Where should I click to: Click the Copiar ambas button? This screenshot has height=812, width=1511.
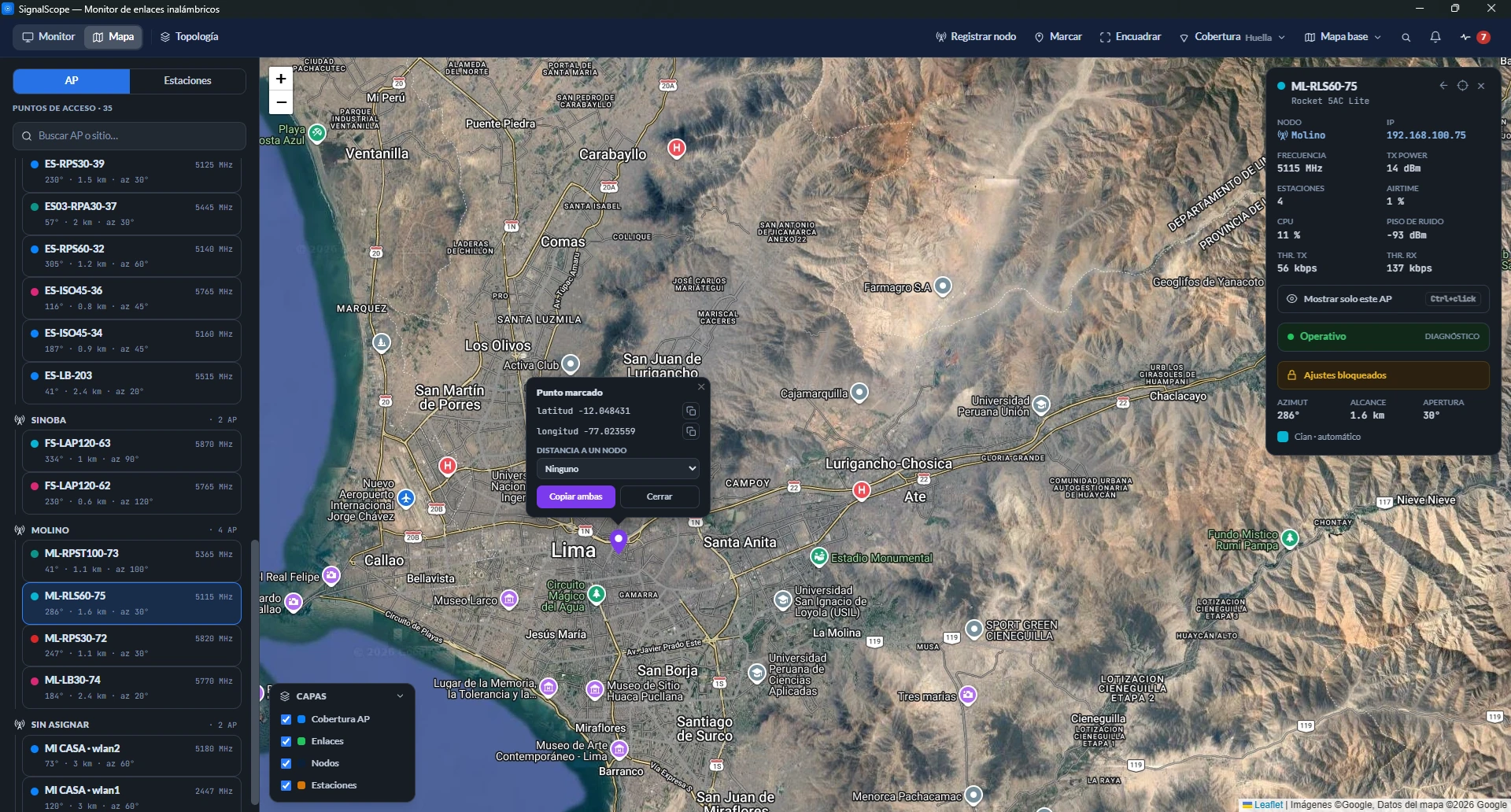(x=576, y=497)
